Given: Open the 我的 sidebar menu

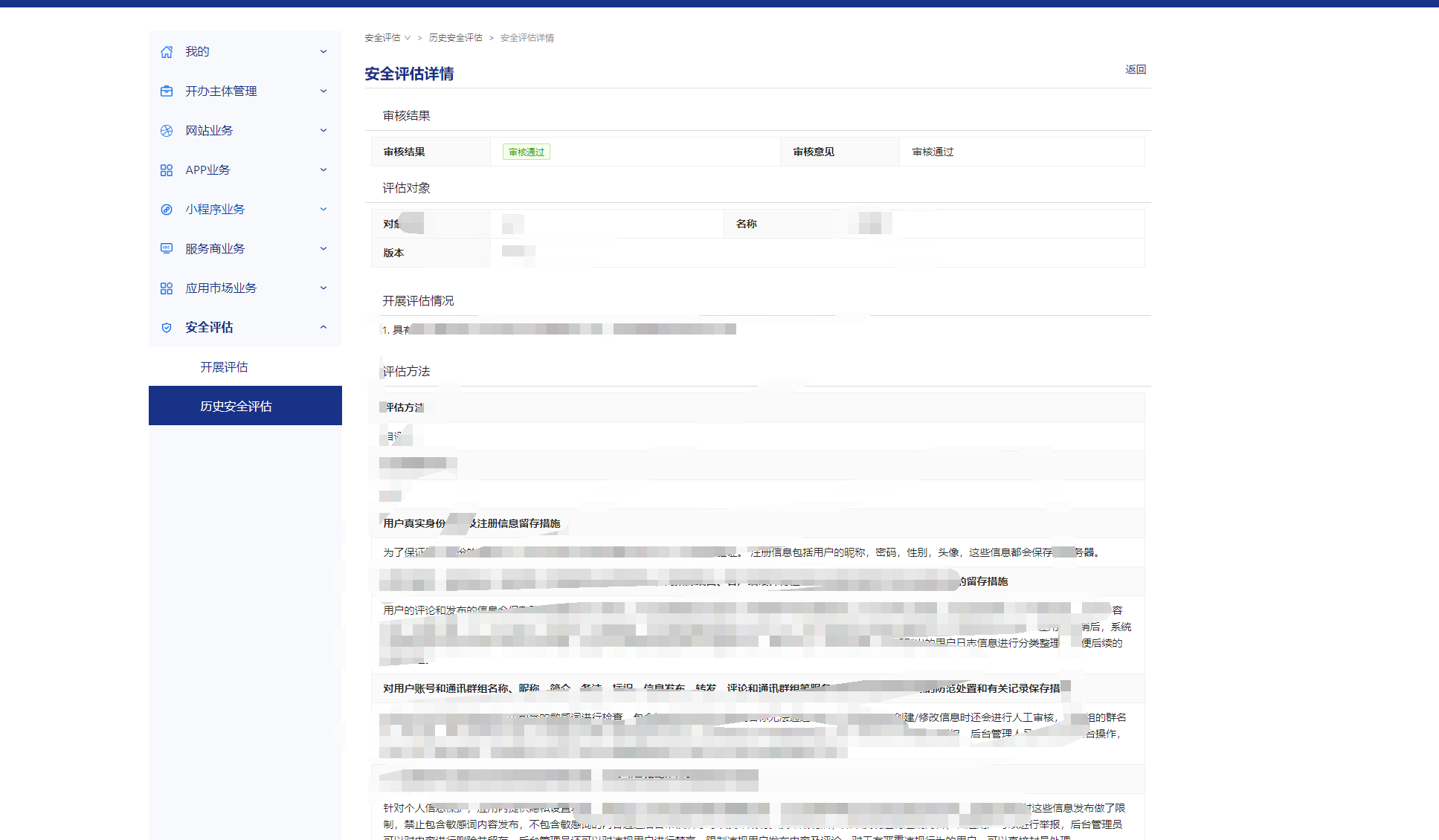Looking at the screenshot, I should pyautogui.click(x=245, y=52).
